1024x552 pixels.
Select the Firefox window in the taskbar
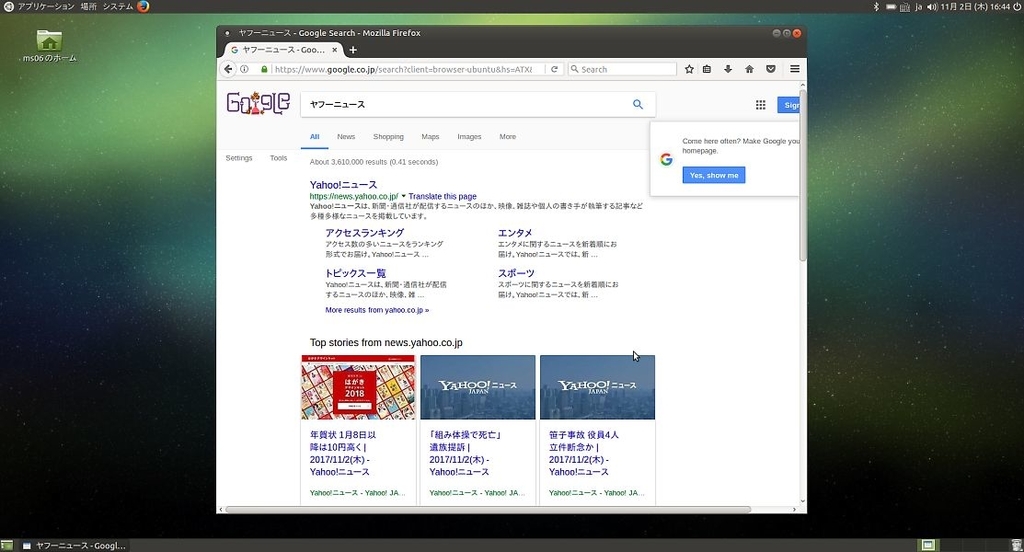coord(74,545)
